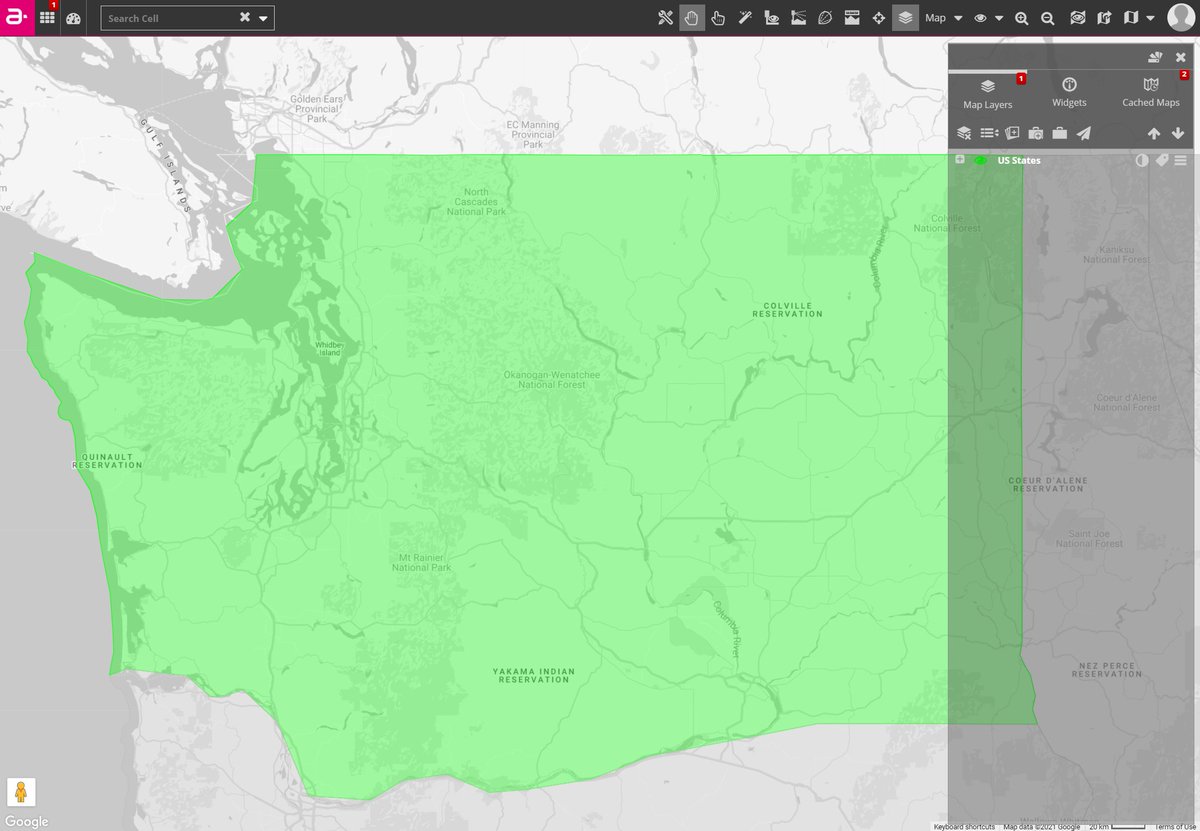1200x831 pixels.
Task: Clear the Search Cell field
Action: pos(245,17)
